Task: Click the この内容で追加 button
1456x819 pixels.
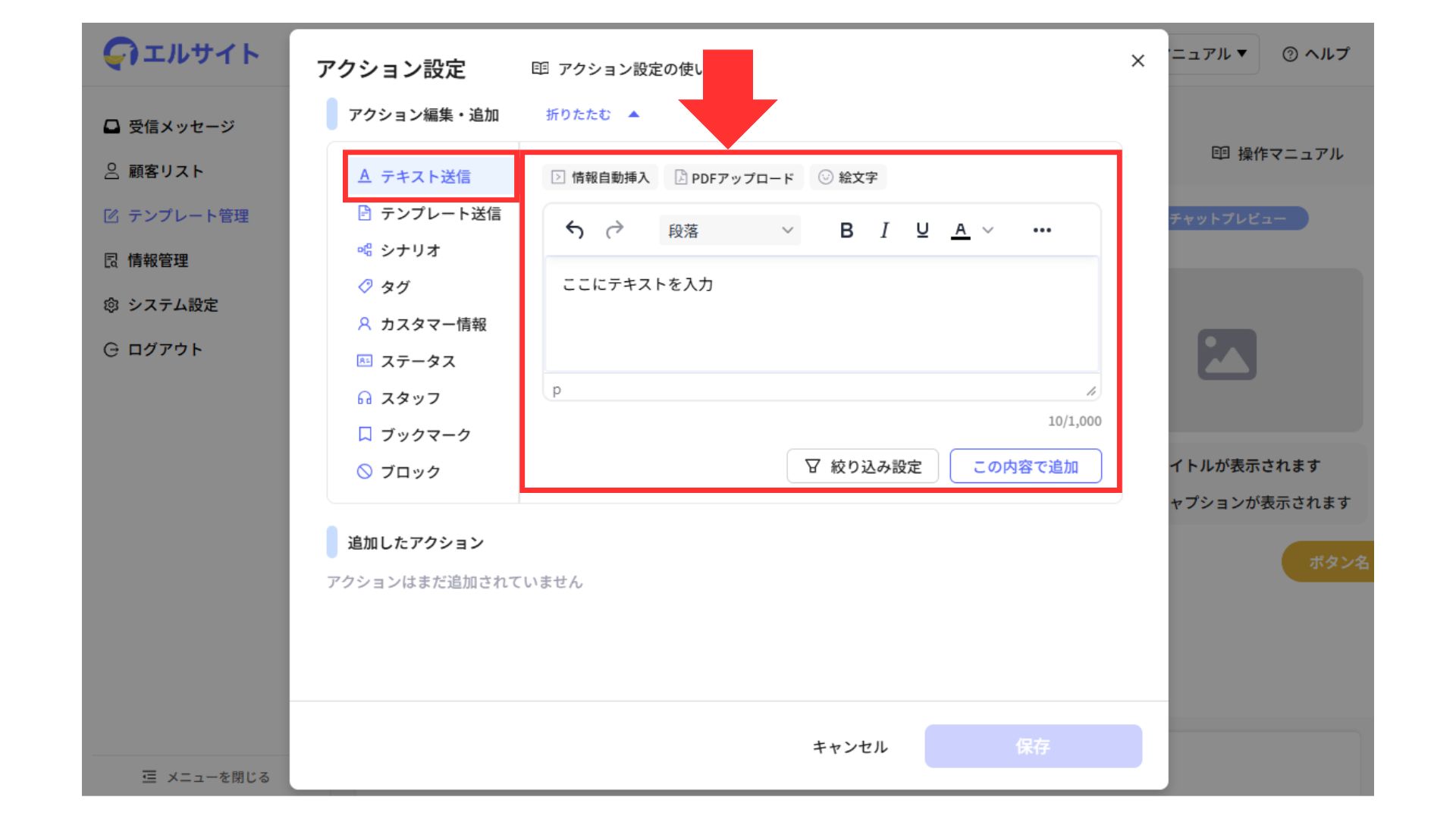Action: click(1025, 466)
